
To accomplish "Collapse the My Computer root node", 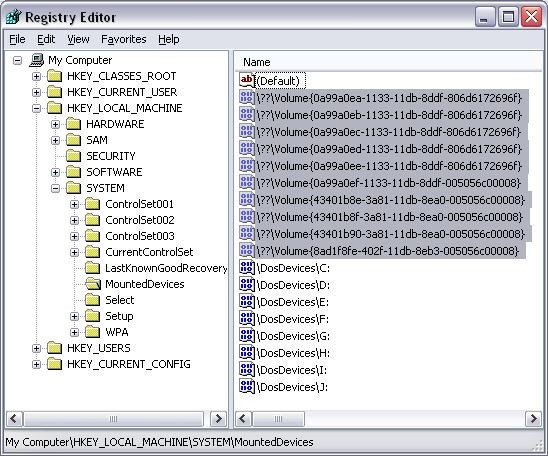I will point(17,60).
